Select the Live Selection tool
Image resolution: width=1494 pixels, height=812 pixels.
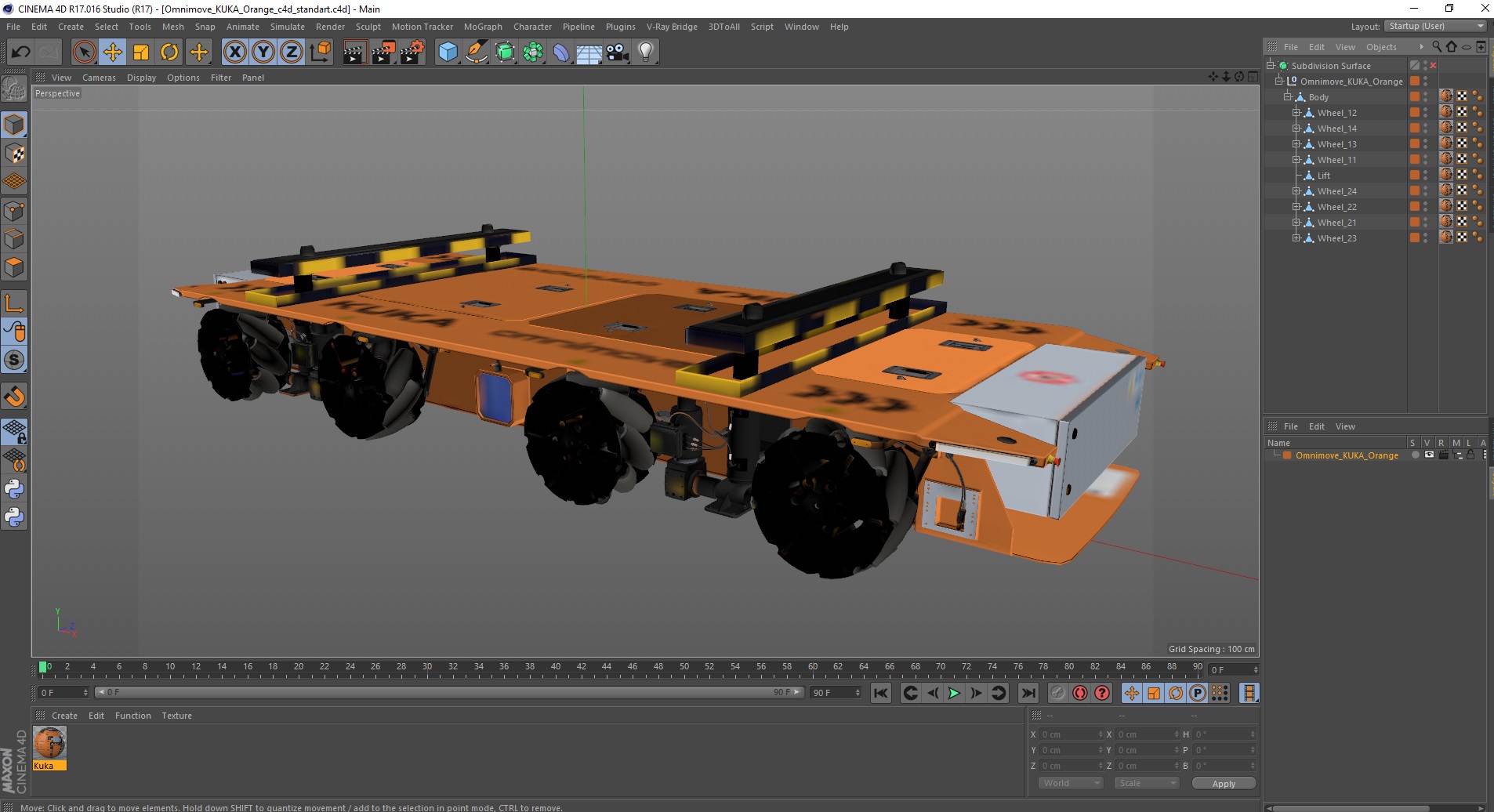tap(84, 53)
